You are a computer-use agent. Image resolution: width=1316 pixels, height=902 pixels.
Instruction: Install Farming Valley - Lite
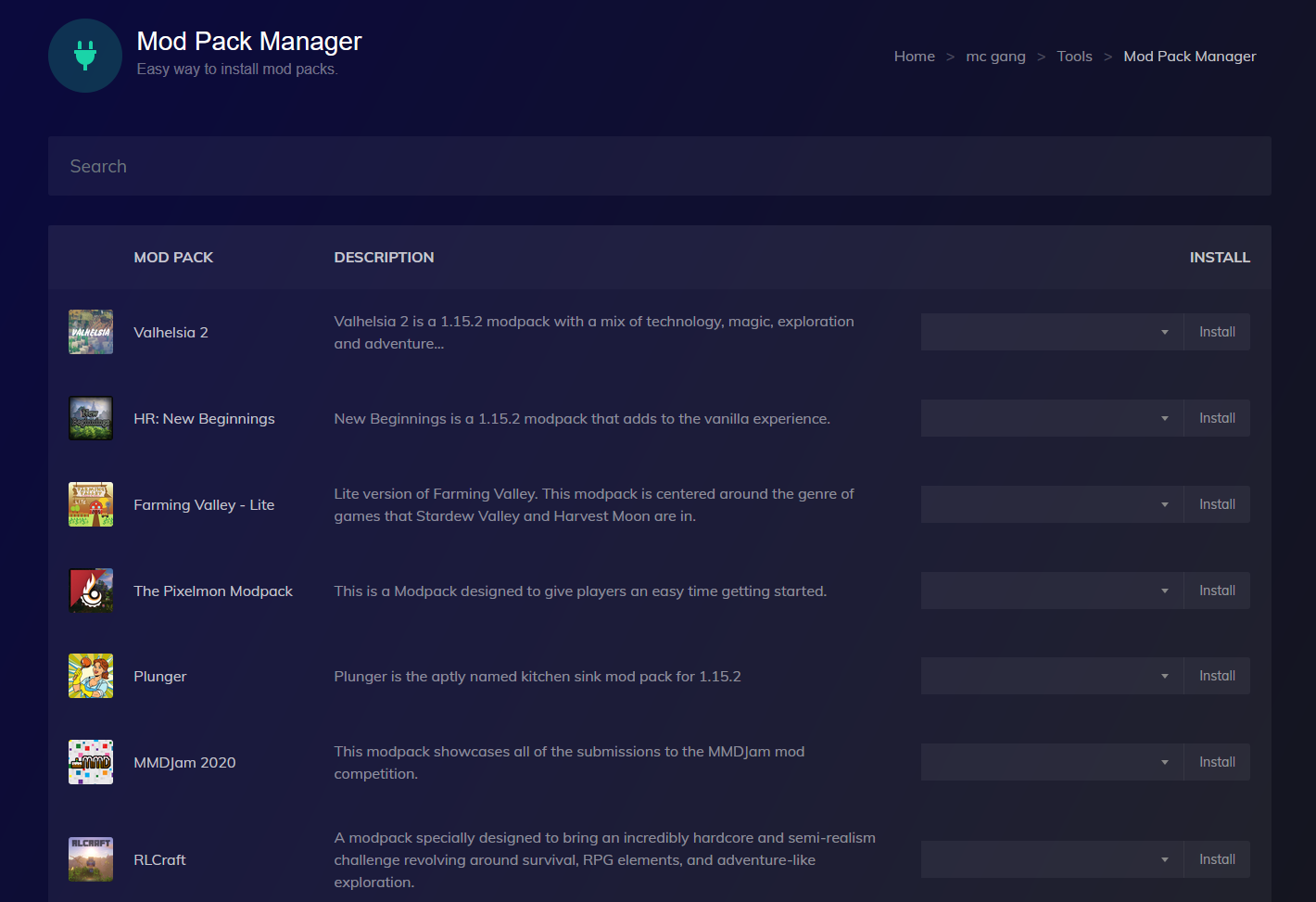1217,504
